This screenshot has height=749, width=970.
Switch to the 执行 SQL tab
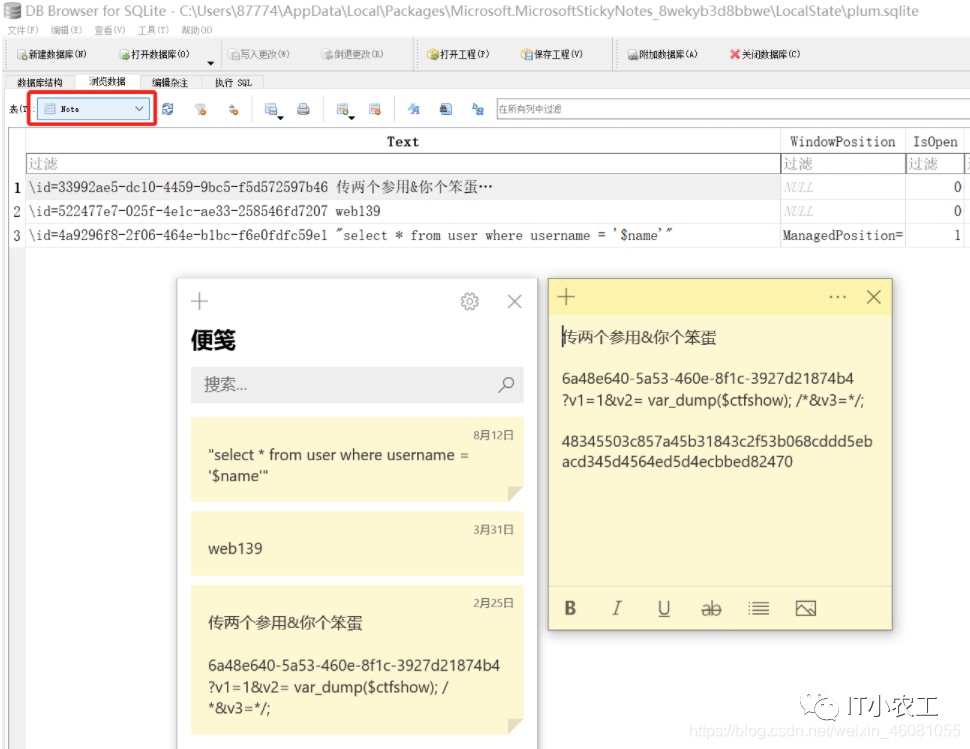233,82
